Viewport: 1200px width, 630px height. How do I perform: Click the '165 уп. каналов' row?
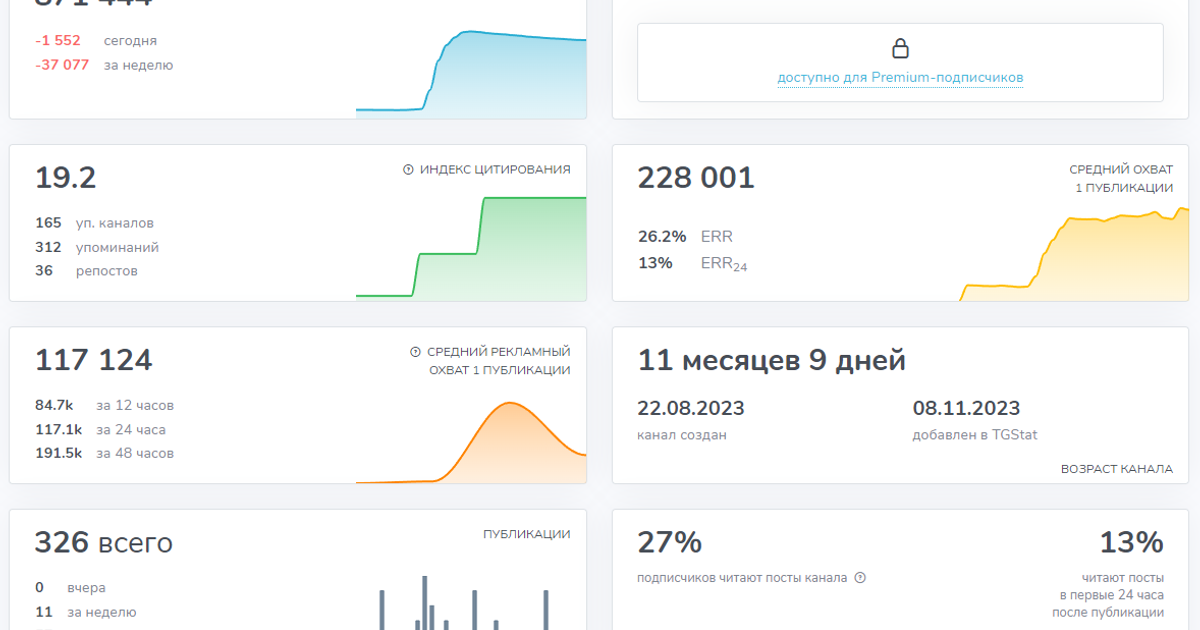pos(95,223)
